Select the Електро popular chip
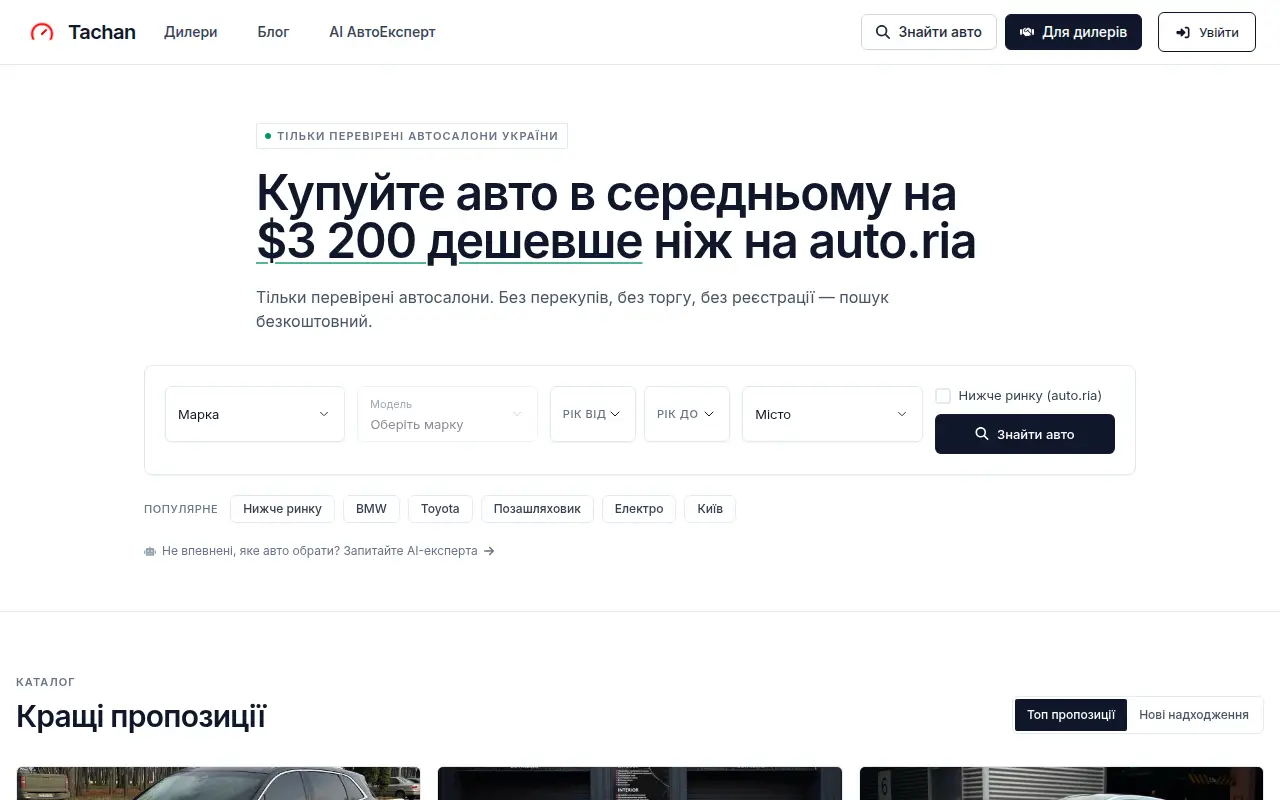 pos(639,509)
